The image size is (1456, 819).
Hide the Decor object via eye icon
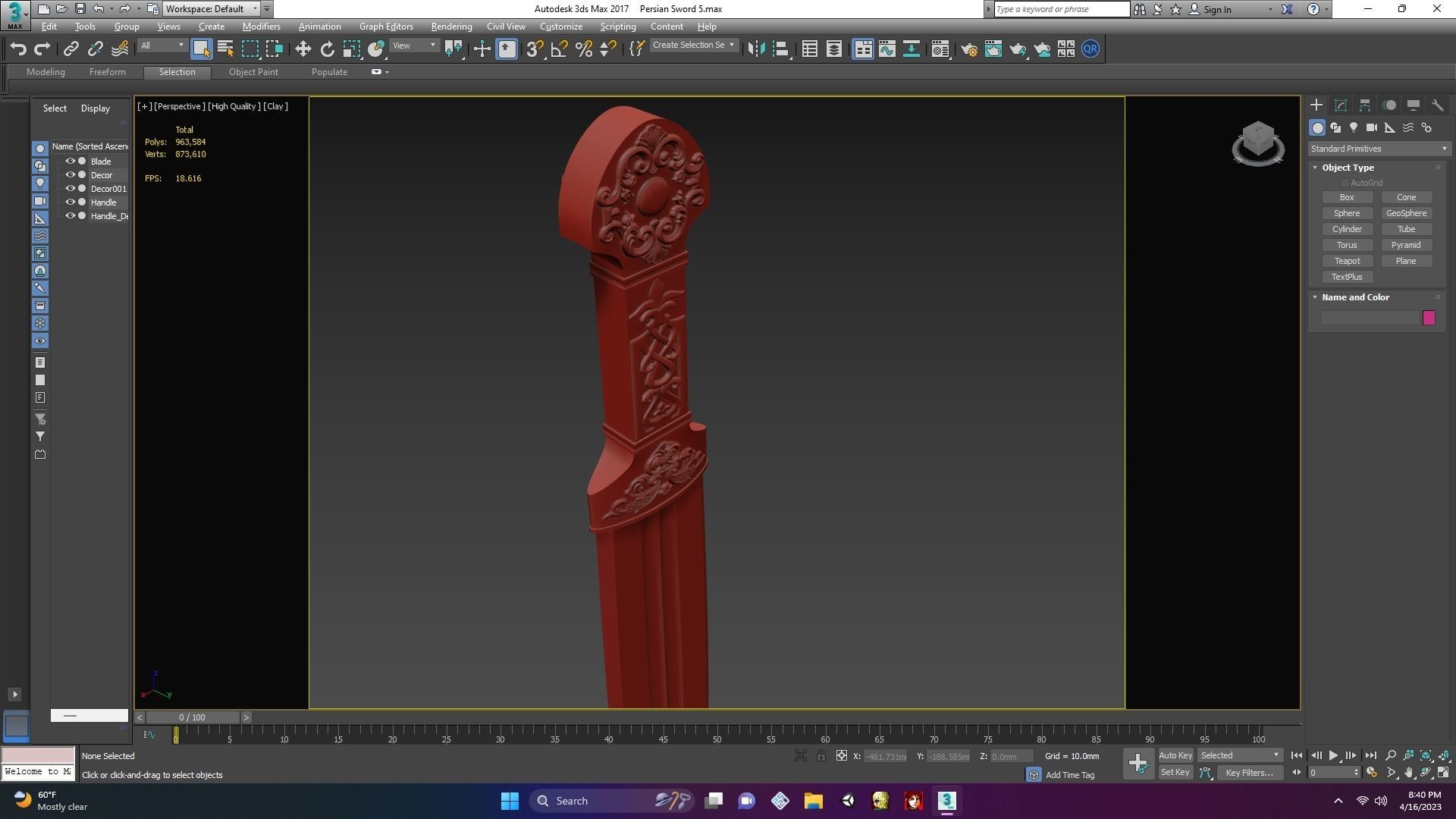(x=70, y=175)
